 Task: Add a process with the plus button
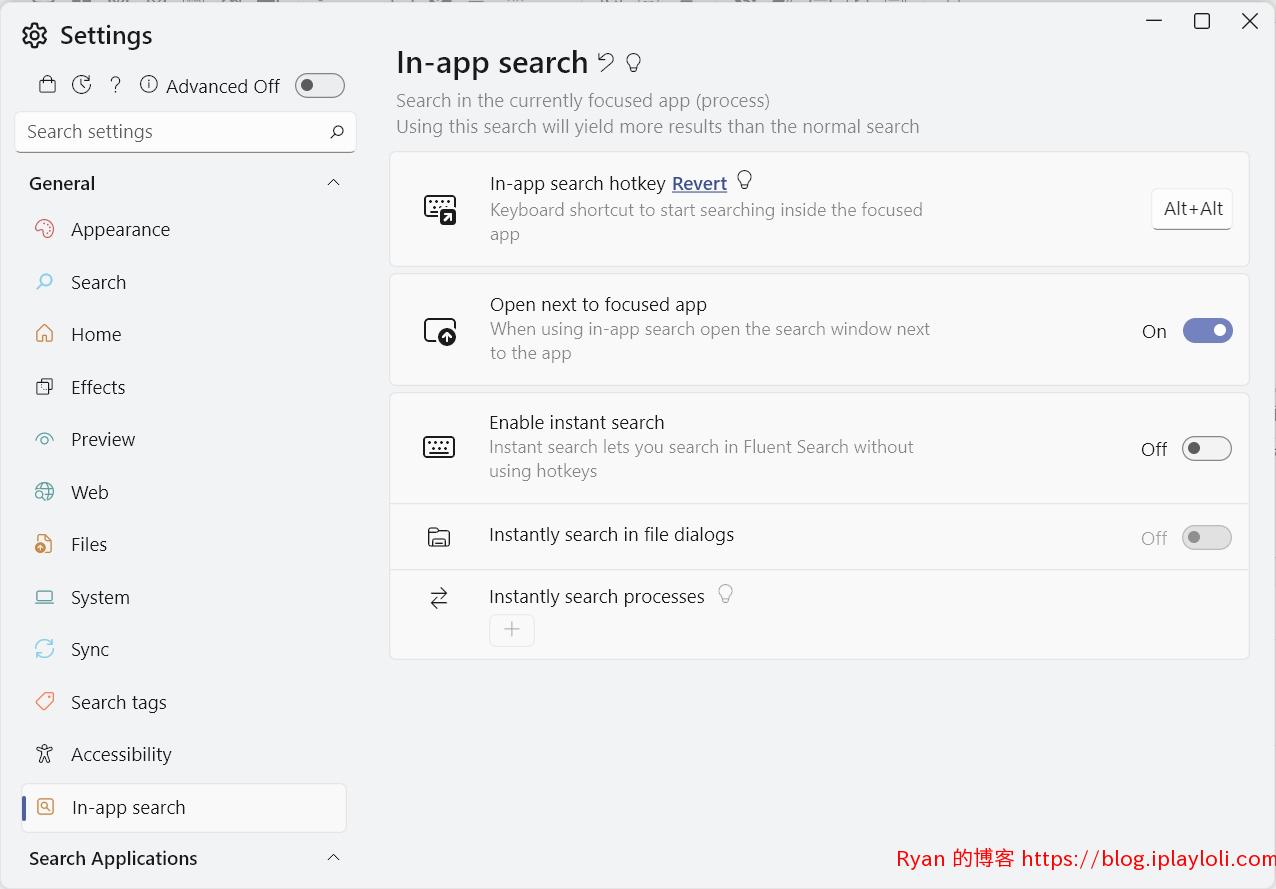click(512, 629)
